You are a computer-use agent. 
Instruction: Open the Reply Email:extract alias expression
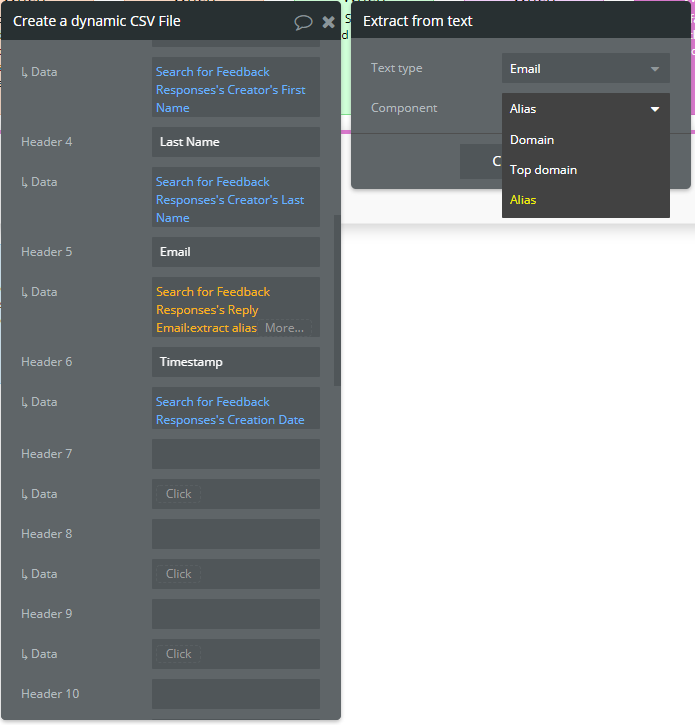pos(212,309)
